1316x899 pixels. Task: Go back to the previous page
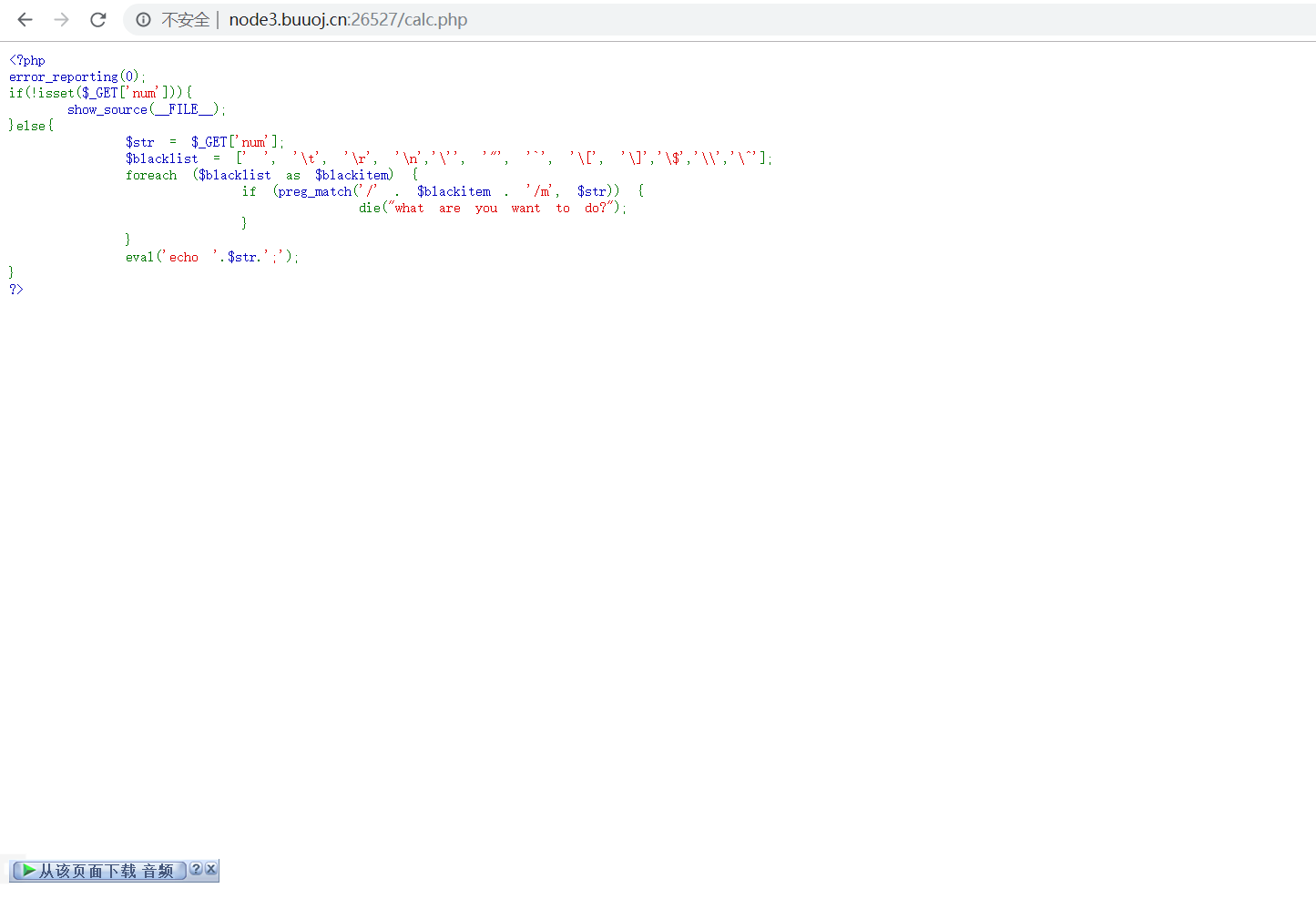(25, 19)
